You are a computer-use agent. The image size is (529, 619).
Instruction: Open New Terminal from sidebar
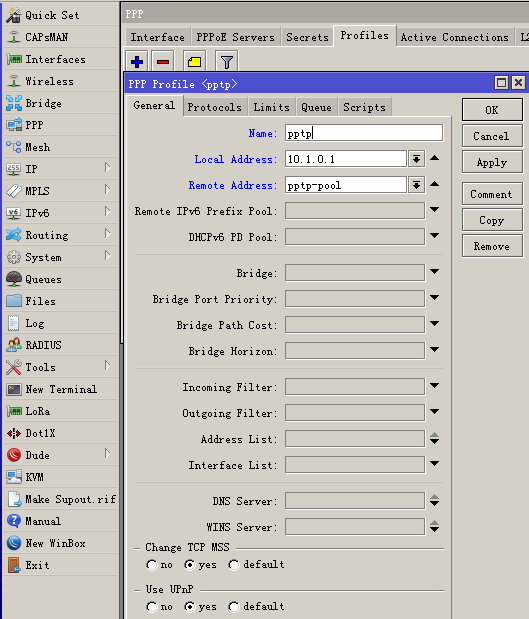[x=61, y=389]
